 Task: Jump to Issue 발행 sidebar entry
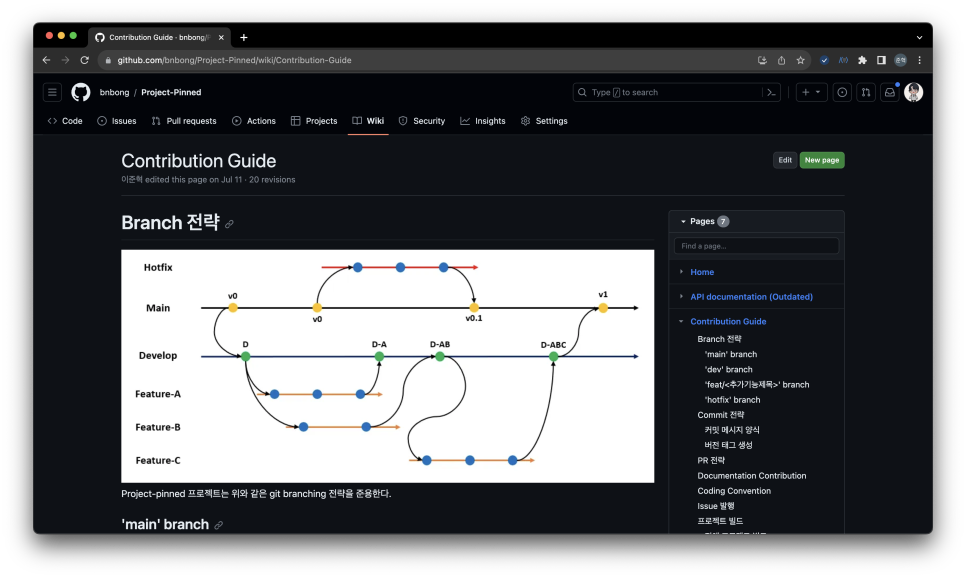click(x=716, y=506)
